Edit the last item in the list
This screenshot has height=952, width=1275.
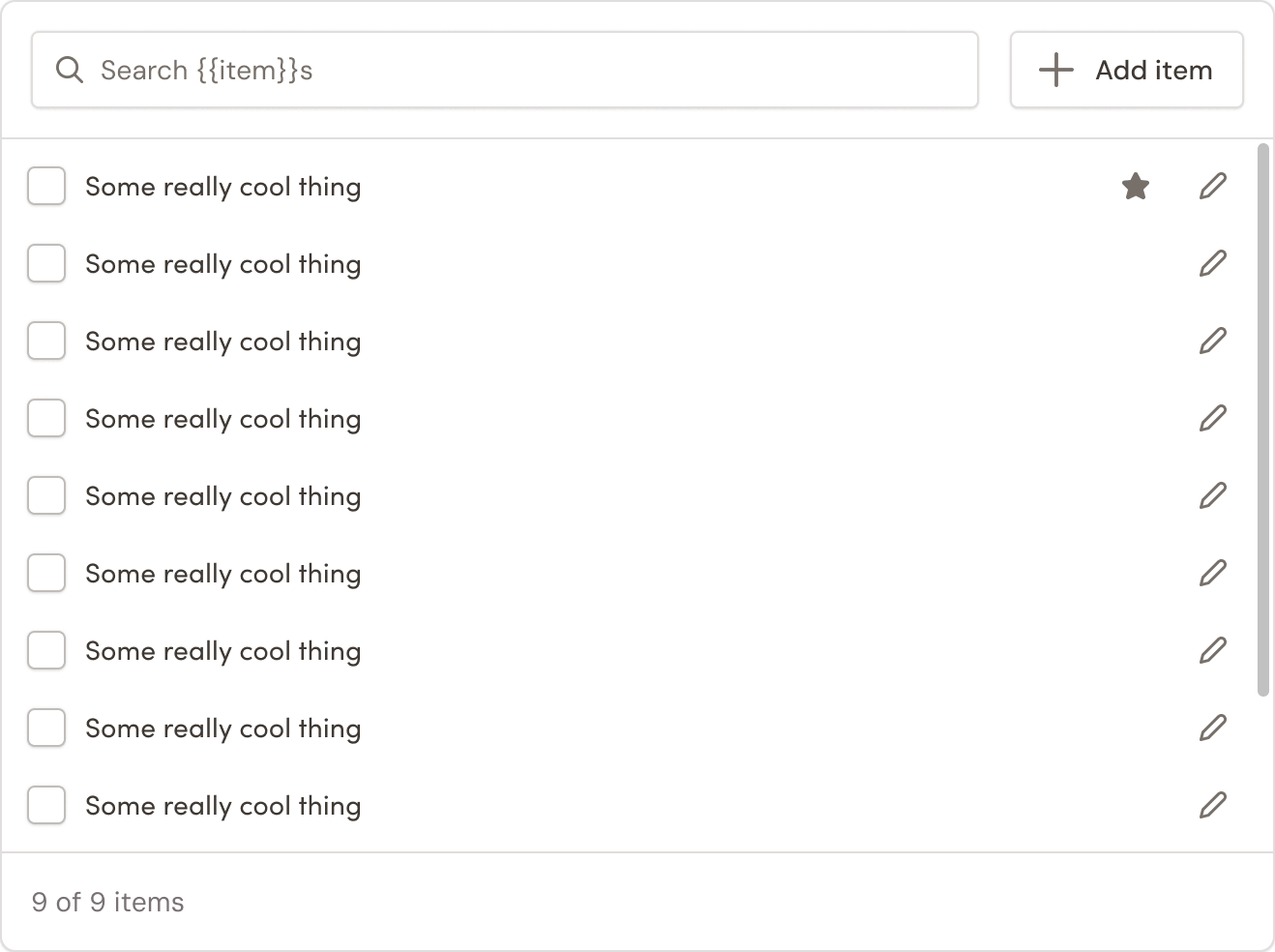(1213, 805)
